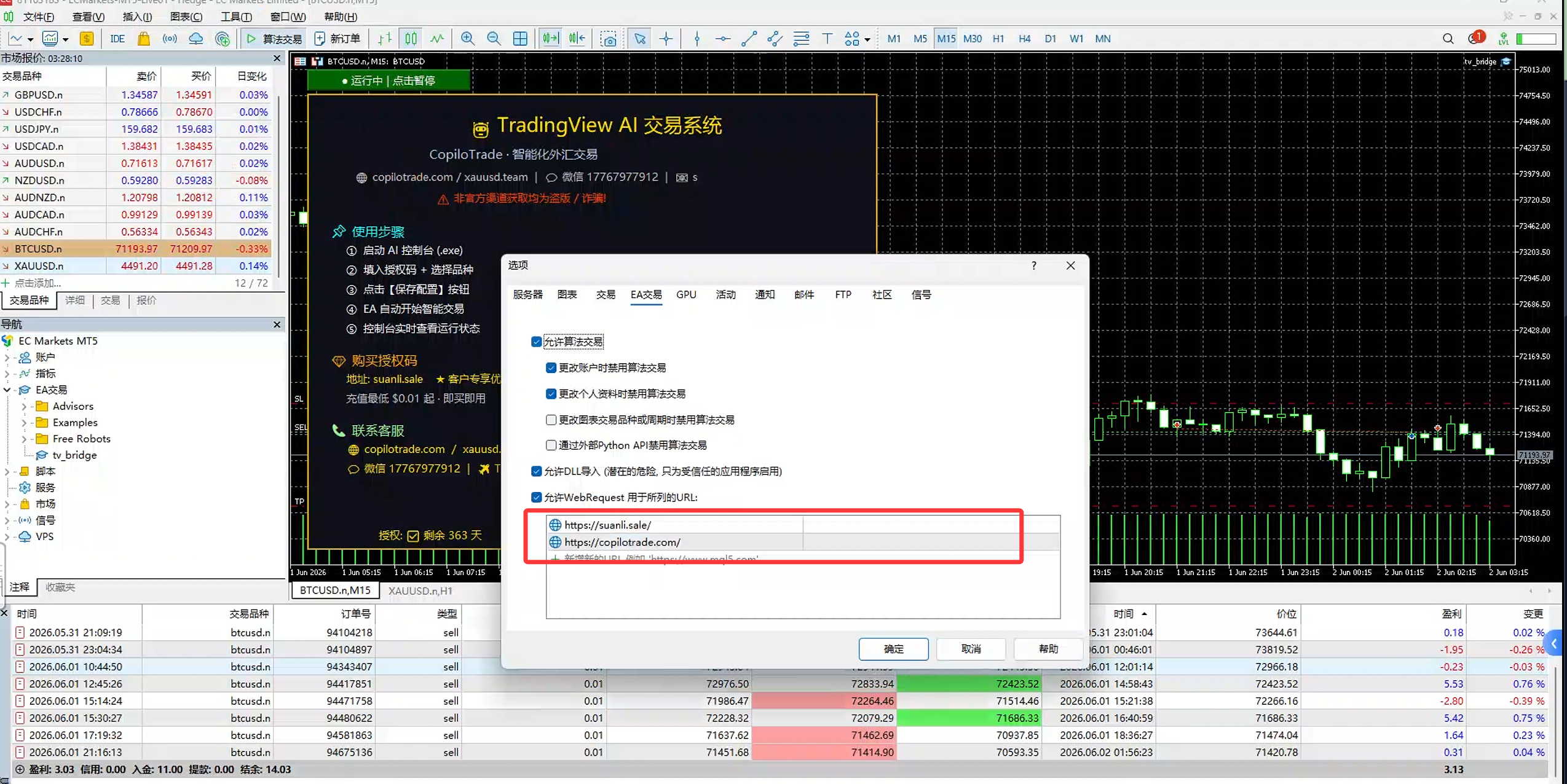The image size is (1567, 784).
Task: Cancel the options dialog with 取消
Action: point(971,649)
